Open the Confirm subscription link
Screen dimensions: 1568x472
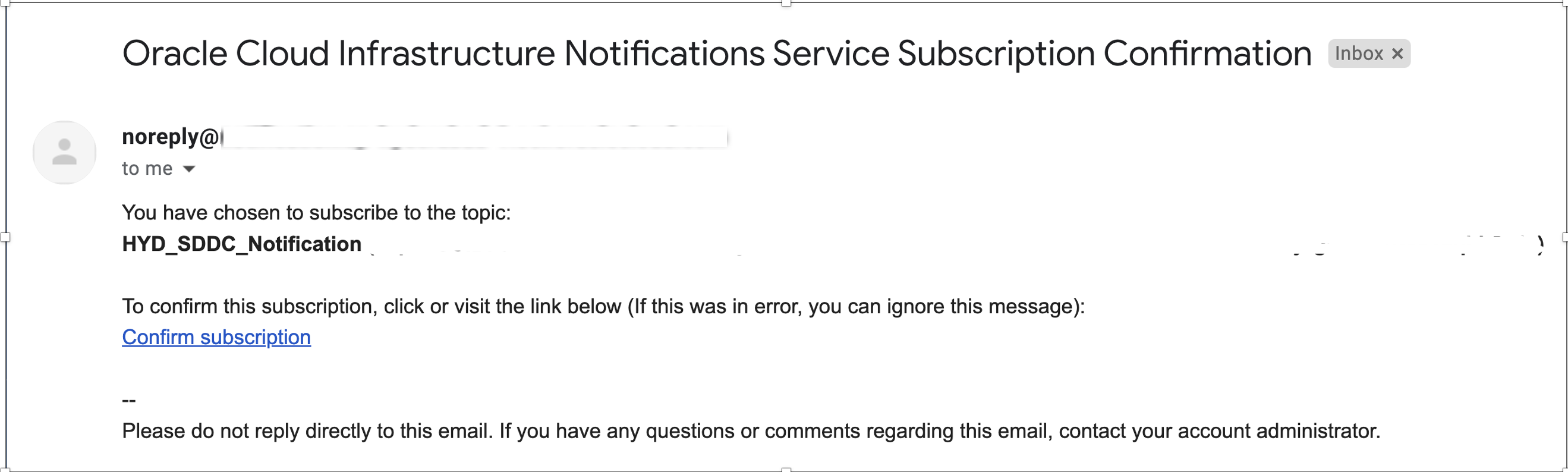(216, 337)
